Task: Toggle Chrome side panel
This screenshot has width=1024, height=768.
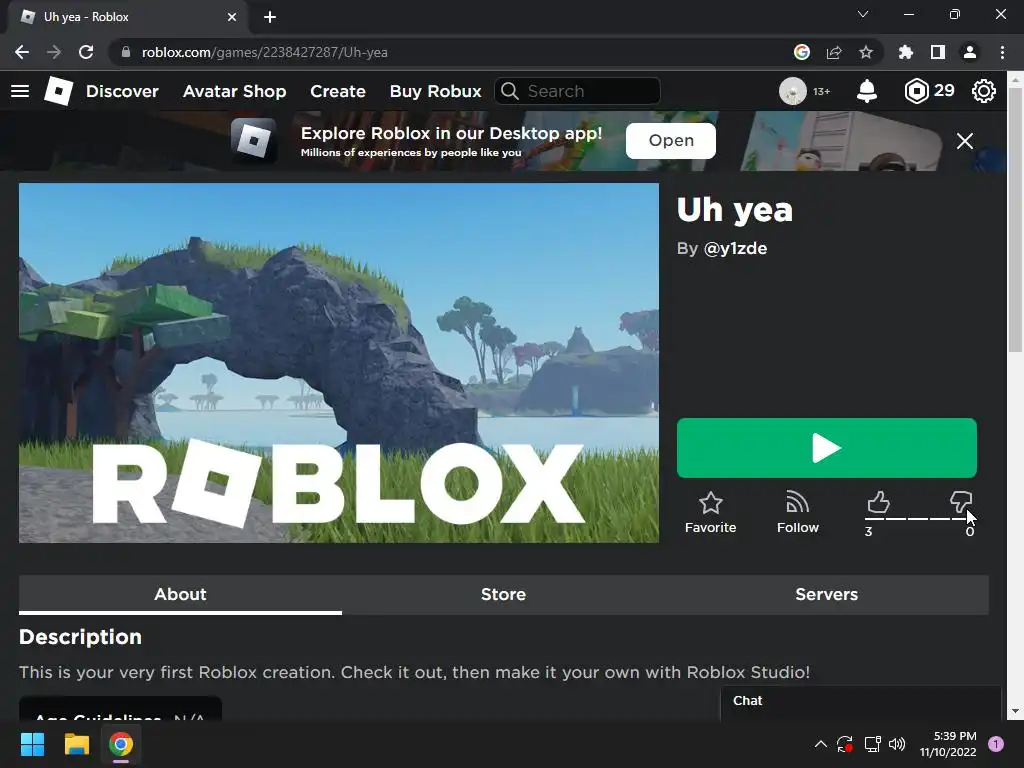Action: (x=938, y=52)
